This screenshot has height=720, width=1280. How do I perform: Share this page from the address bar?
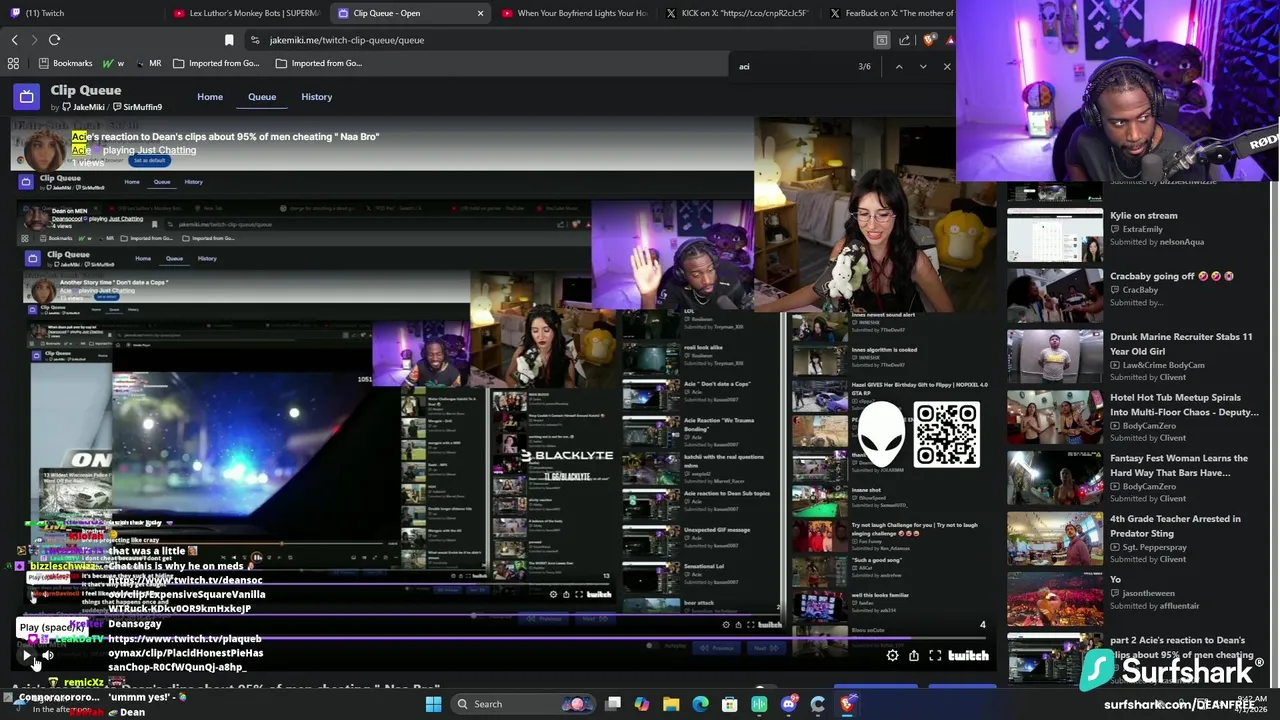(904, 40)
